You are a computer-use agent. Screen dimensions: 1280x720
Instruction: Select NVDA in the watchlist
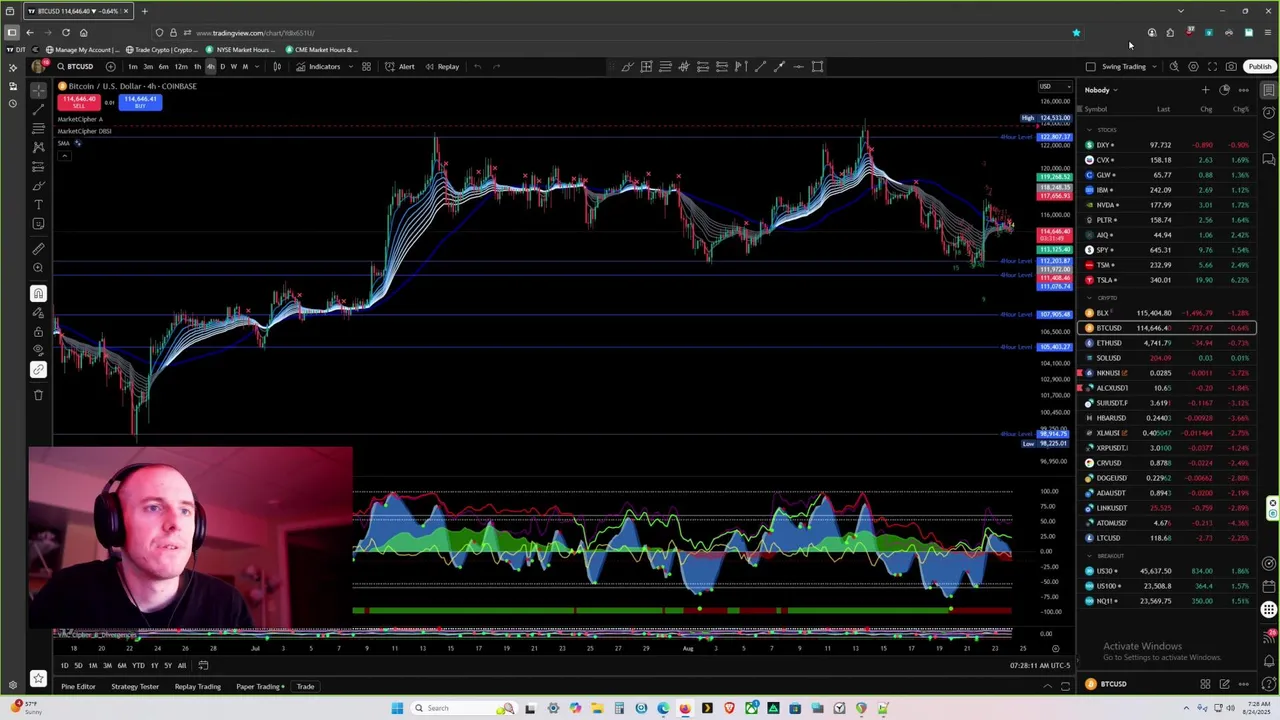(1168, 205)
